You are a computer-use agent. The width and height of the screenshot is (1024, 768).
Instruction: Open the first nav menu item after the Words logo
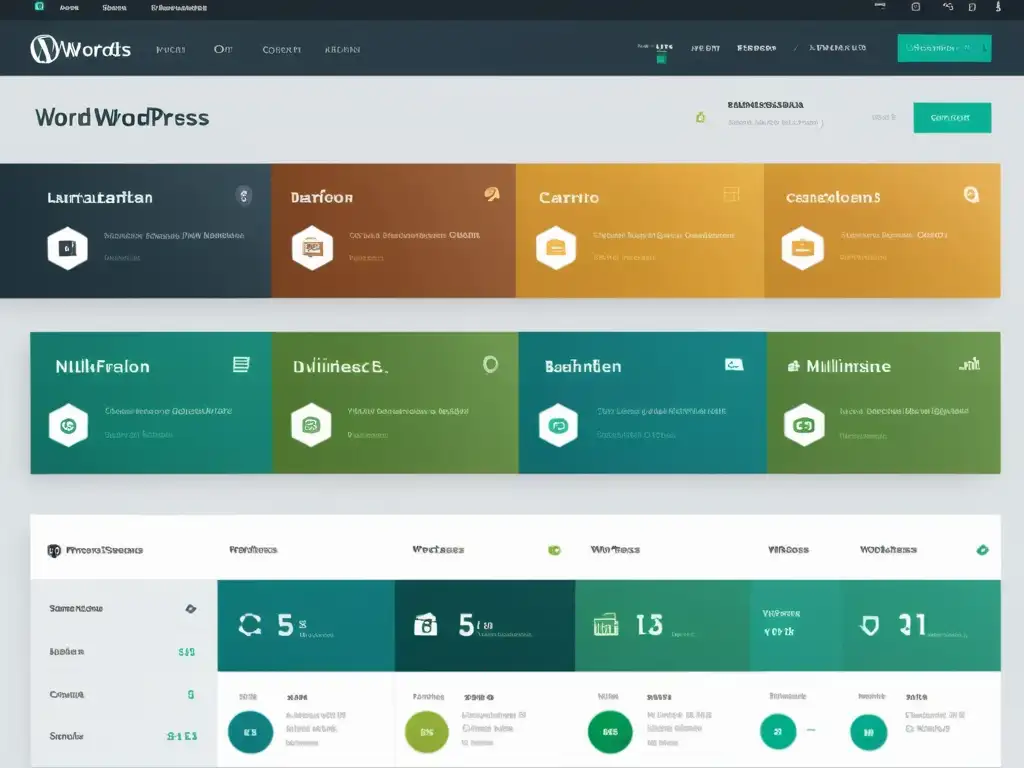(x=170, y=50)
